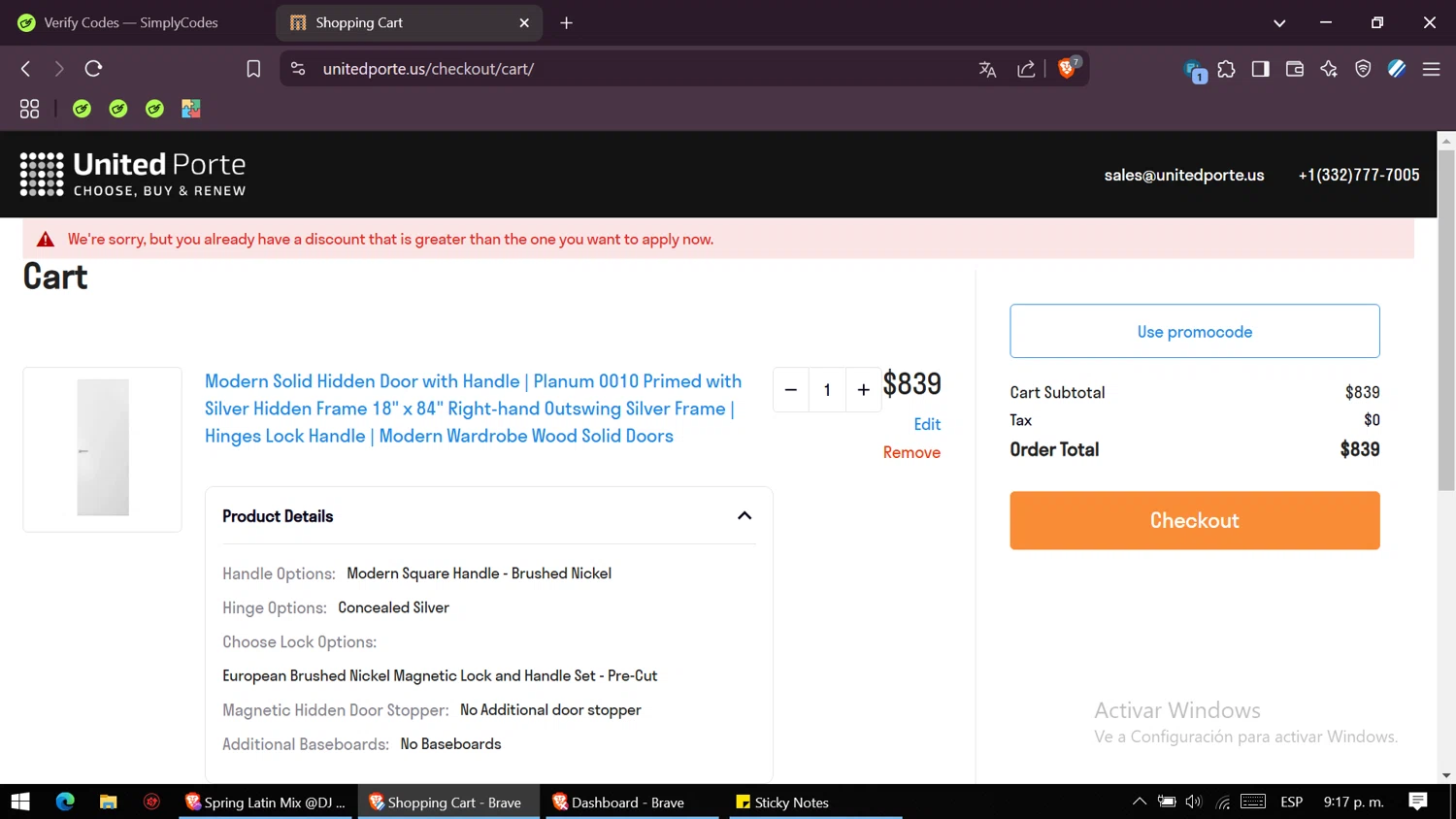Collapse the Product Details section
Image resolution: width=1456 pixels, height=819 pixels.
pyautogui.click(x=745, y=515)
